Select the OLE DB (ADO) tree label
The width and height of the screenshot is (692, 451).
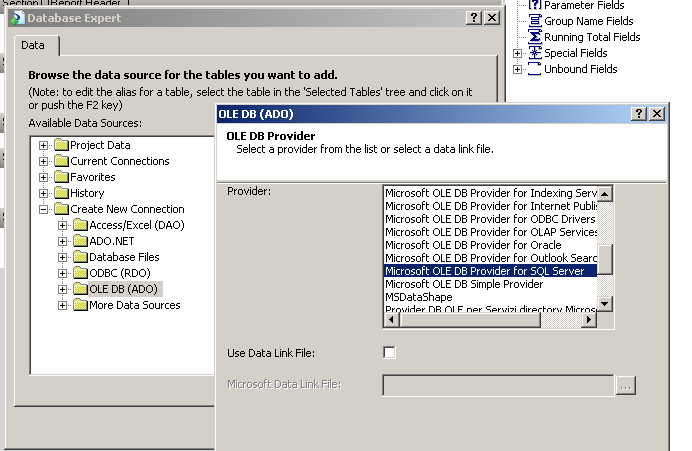pyautogui.click(x=124, y=289)
